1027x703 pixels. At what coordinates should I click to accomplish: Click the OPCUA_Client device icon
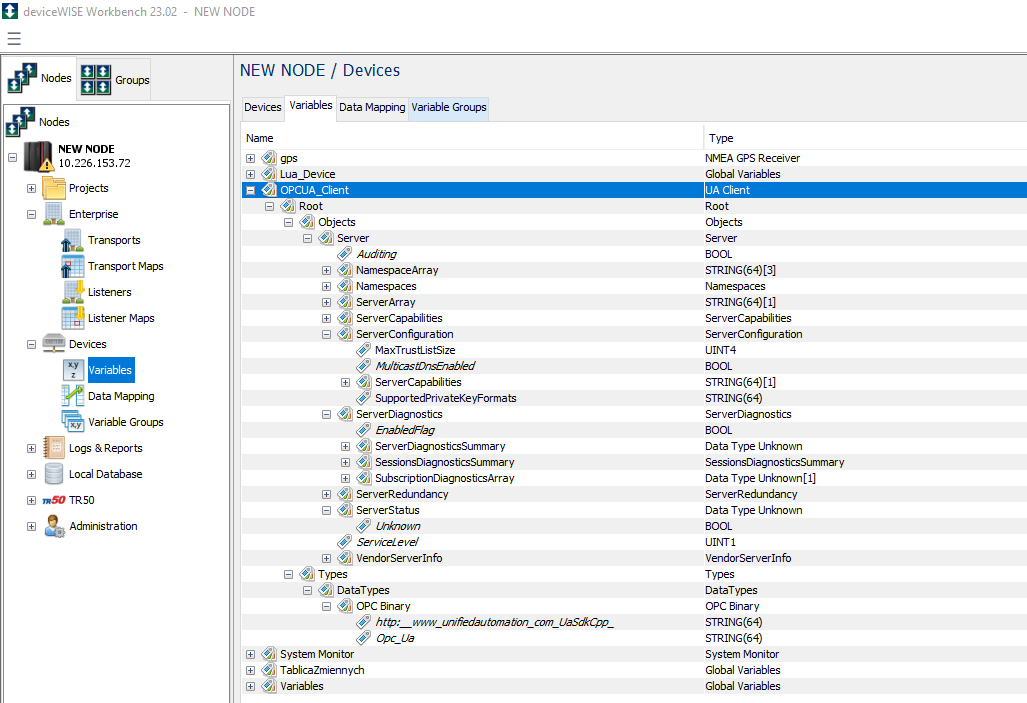point(269,190)
